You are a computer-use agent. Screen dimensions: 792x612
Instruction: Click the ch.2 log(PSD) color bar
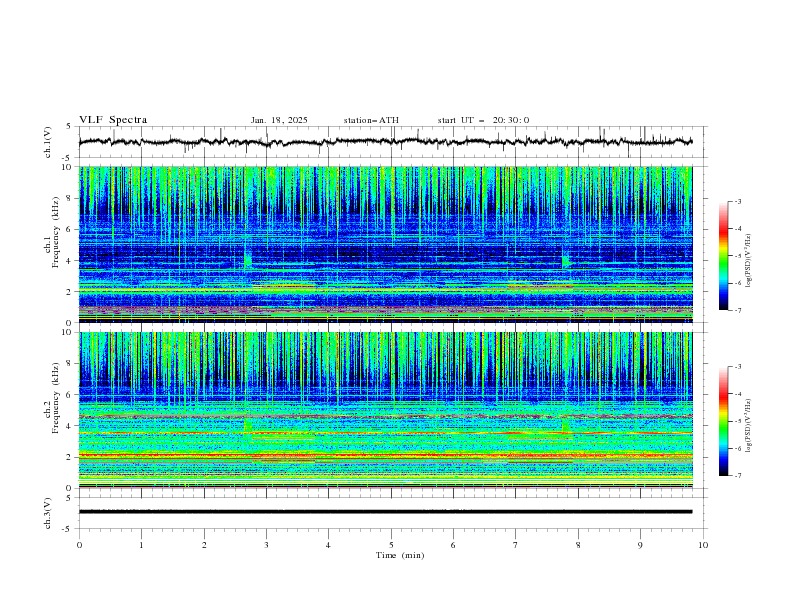click(723, 421)
